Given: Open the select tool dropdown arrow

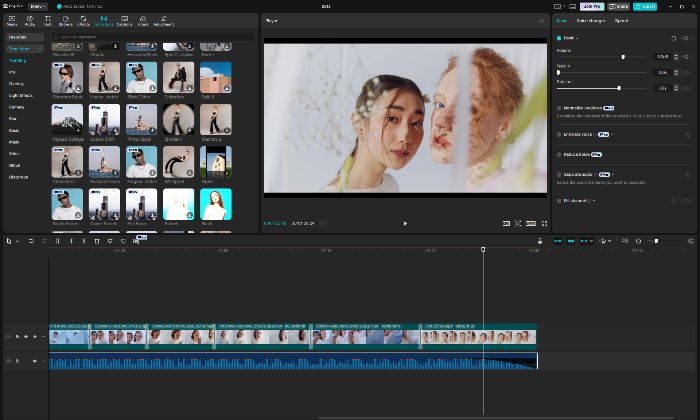Looking at the screenshot, I should (17, 241).
